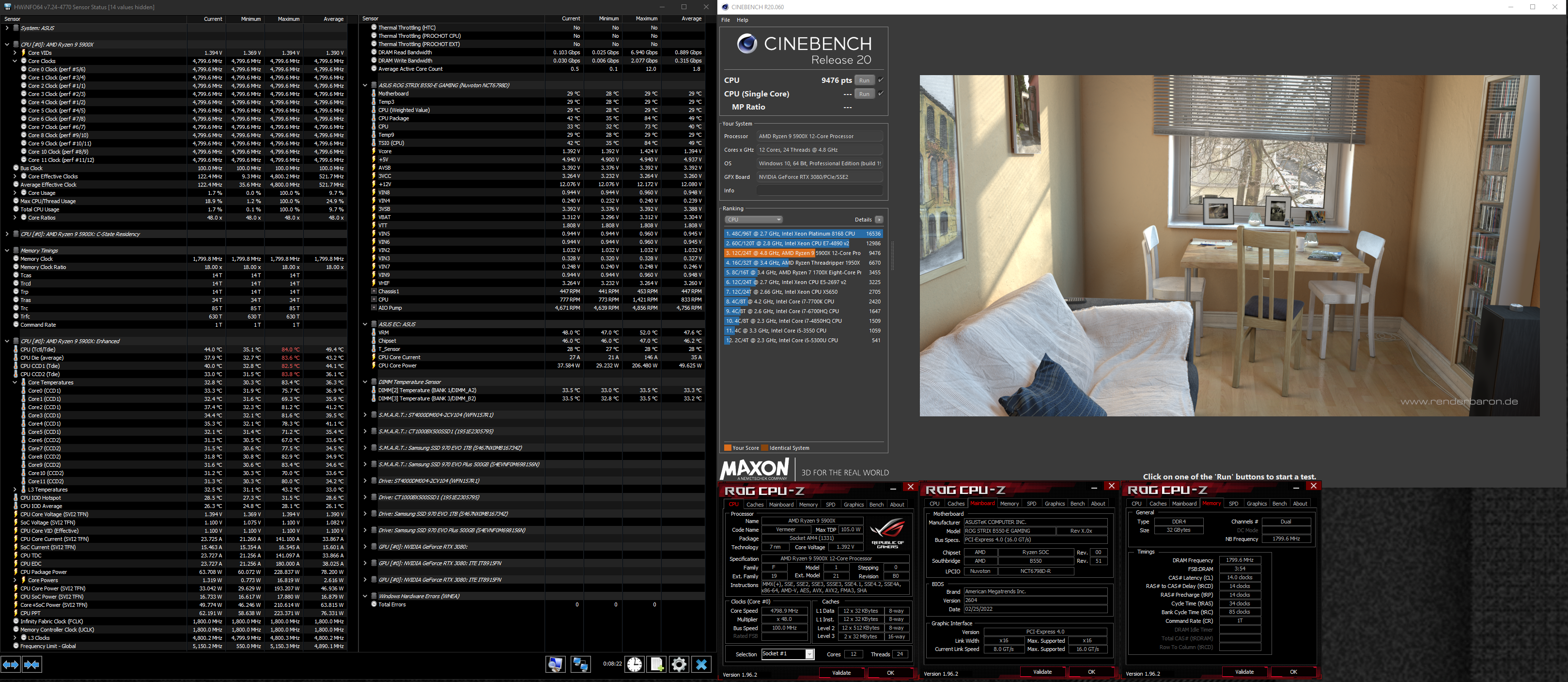Expand S.M.A.R.T. ST4000DM004 group
1568x682 pixels.
[365, 415]
